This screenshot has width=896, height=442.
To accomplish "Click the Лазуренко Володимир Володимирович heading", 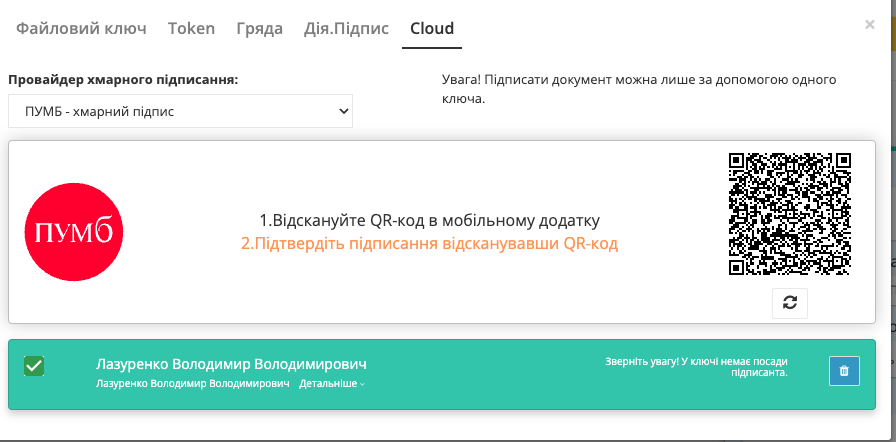I will click(x=231, y=364).
